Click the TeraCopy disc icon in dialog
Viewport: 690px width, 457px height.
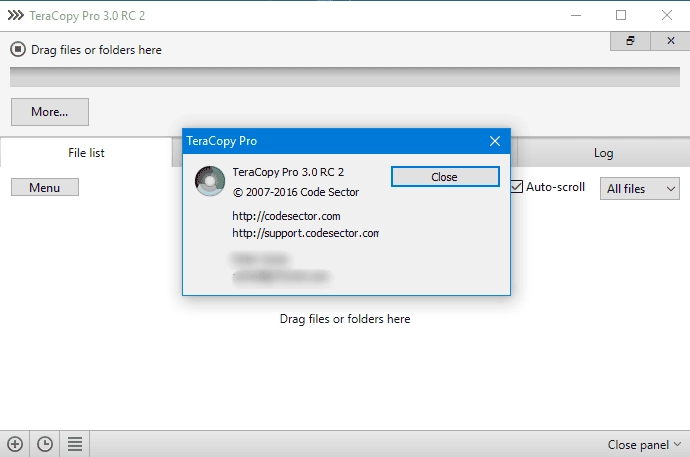(x=210, y=181)
